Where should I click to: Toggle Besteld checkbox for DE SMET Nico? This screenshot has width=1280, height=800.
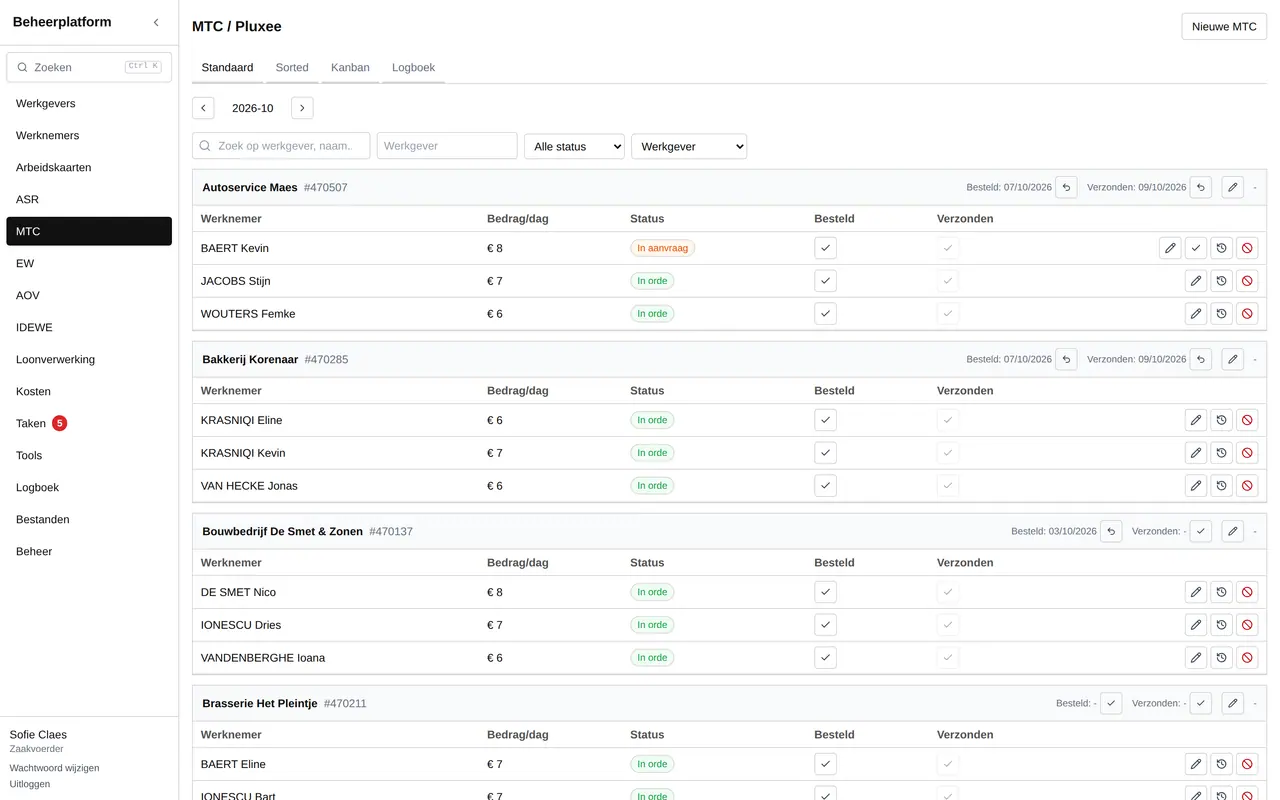[825, 592]
